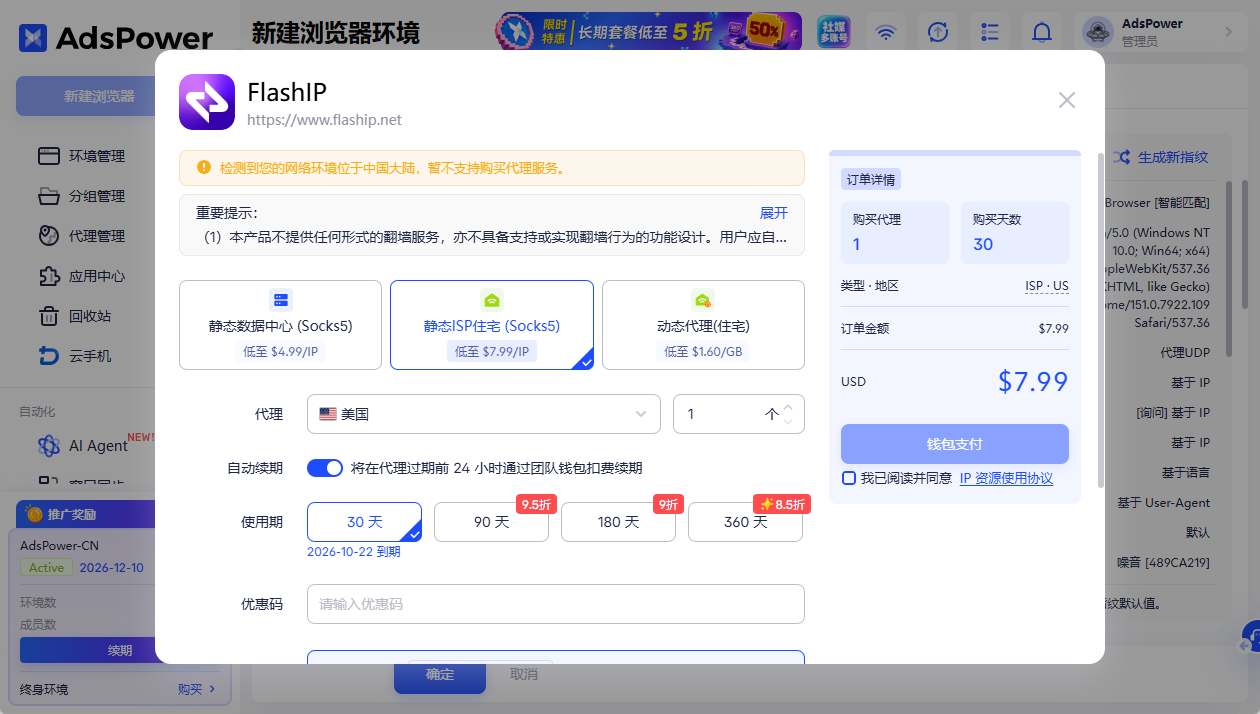Open AI Agent in the sidebar

[98, 446]
